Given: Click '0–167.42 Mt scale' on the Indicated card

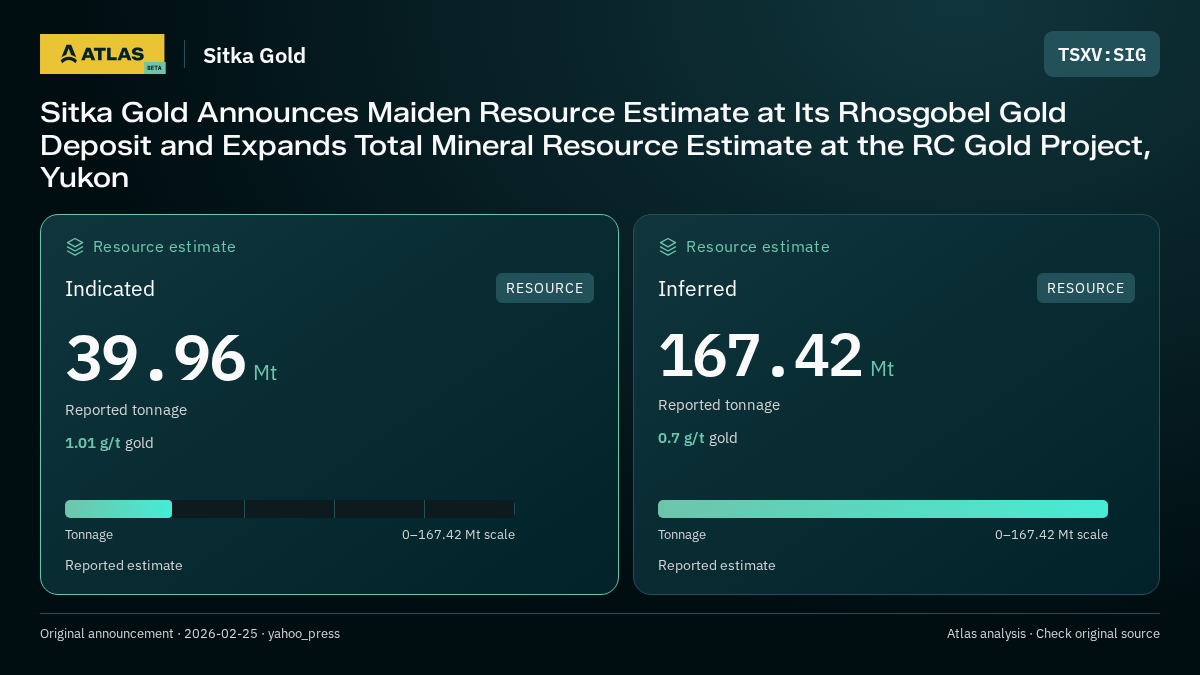Looking at the screenshot, I should pyautogui.click(x=458, y=535).
